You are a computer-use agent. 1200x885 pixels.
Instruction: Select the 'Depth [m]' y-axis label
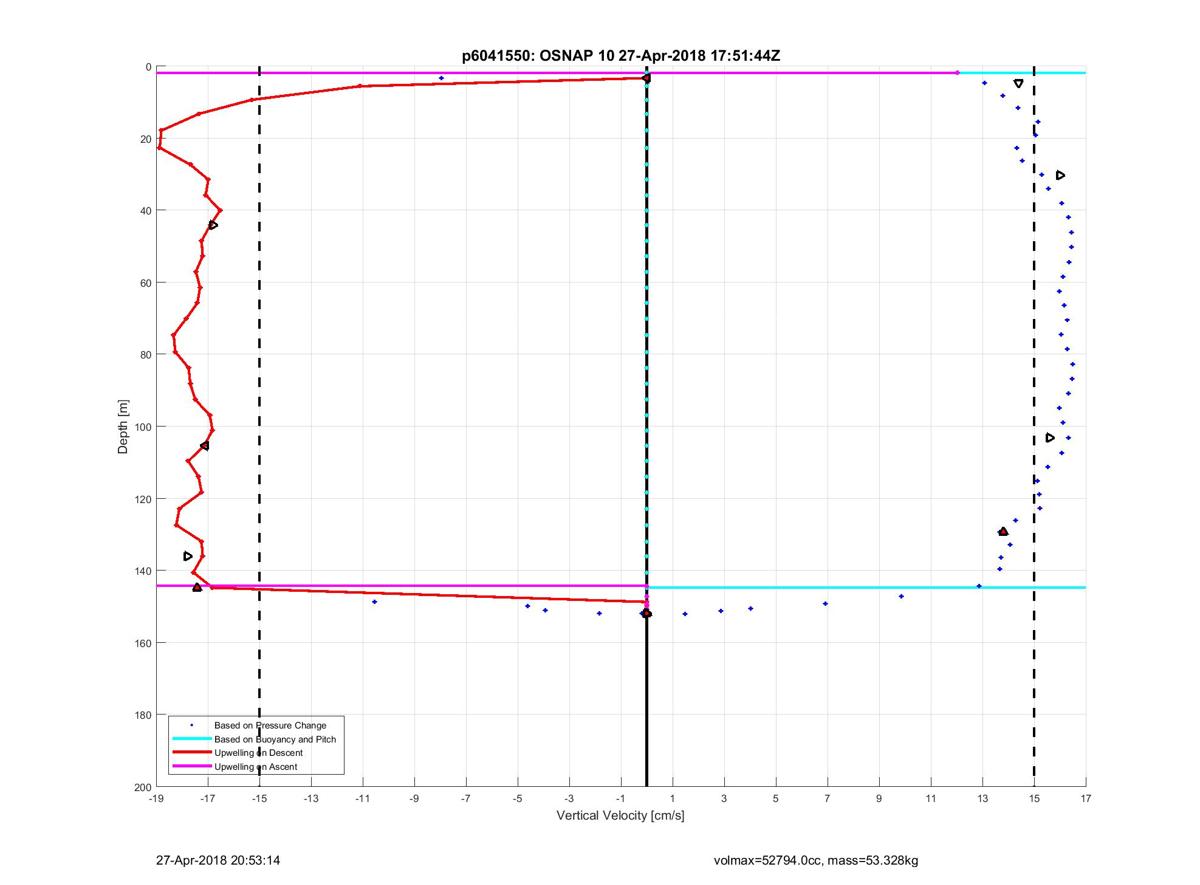(124, 427)
